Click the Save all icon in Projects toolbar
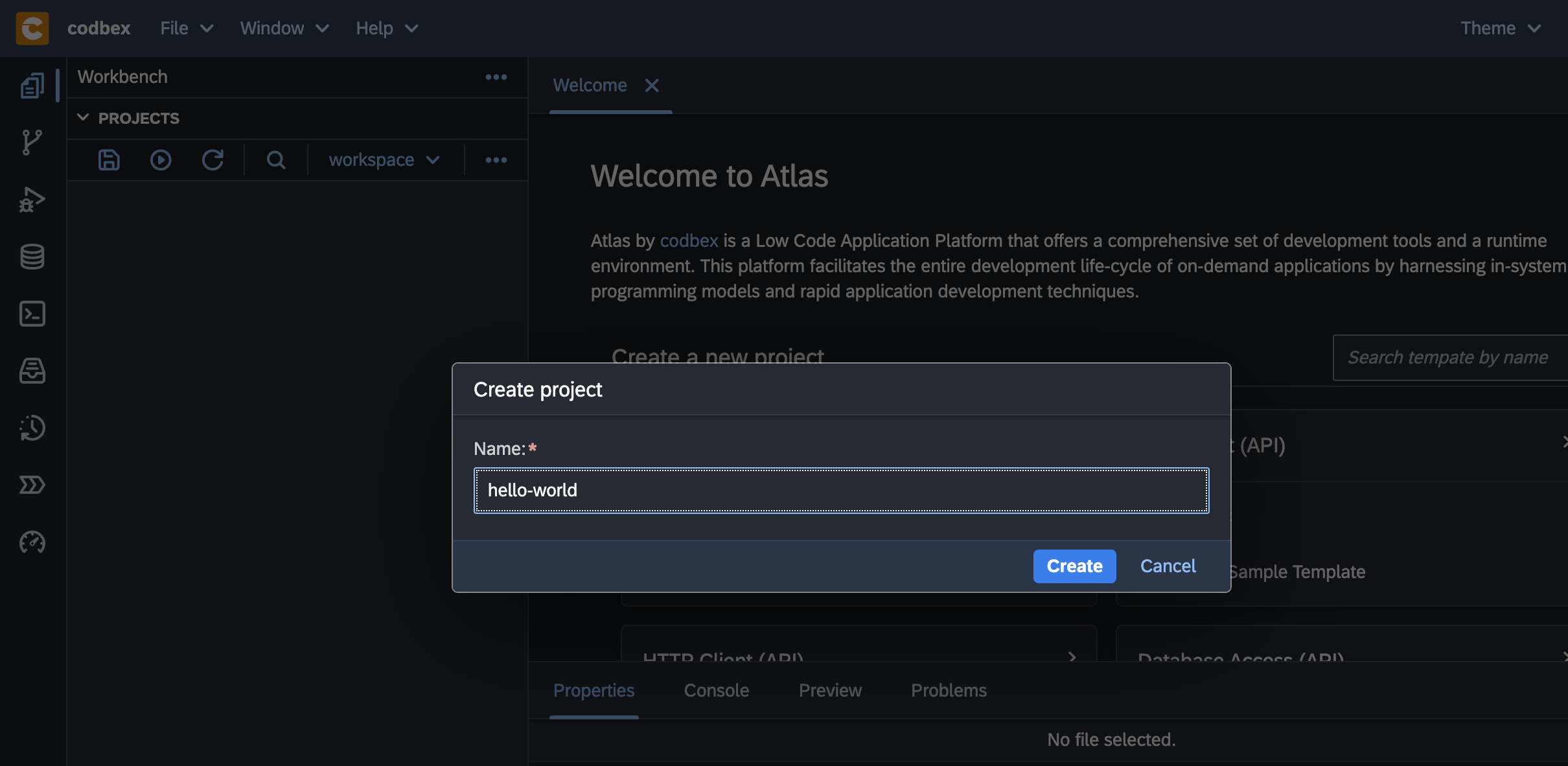This screenshot has height=766, width=1568. pyautogui.click(x=109, y=160)
